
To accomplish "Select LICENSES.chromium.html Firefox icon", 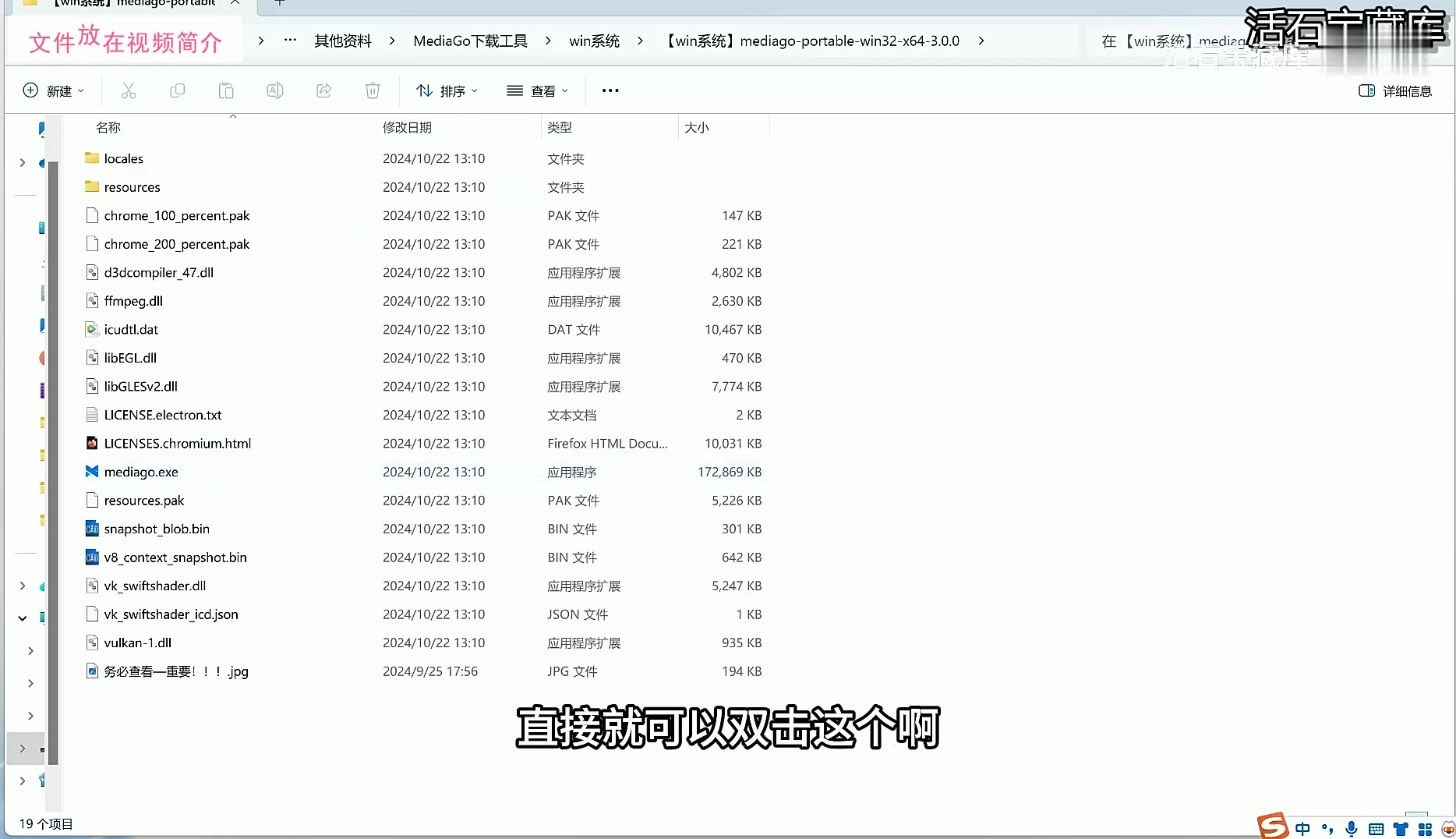I will (92, 443).
